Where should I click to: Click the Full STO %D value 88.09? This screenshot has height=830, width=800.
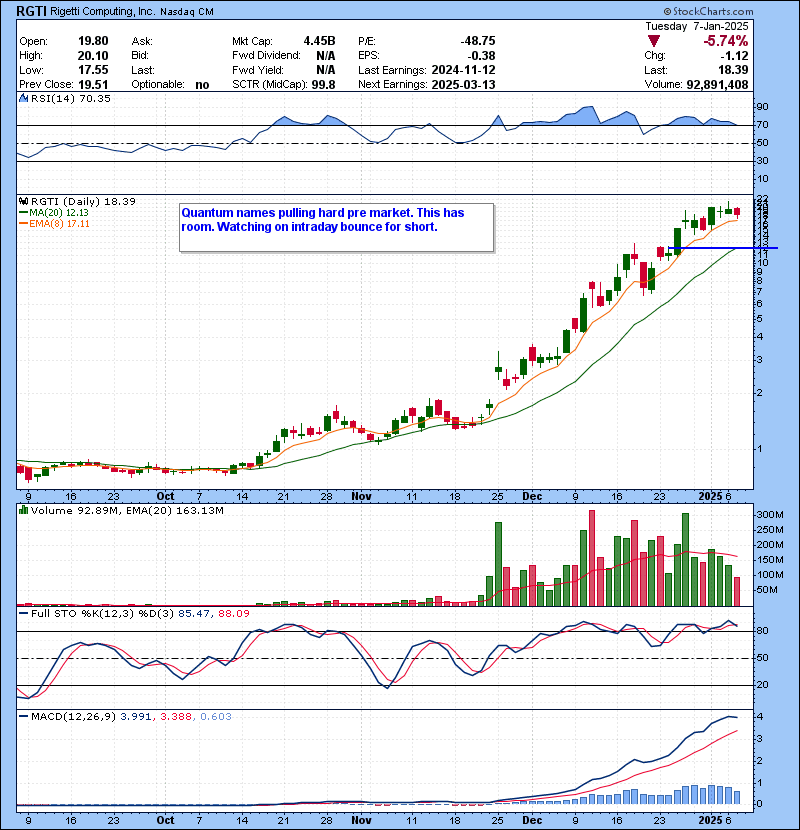(233, 614)
